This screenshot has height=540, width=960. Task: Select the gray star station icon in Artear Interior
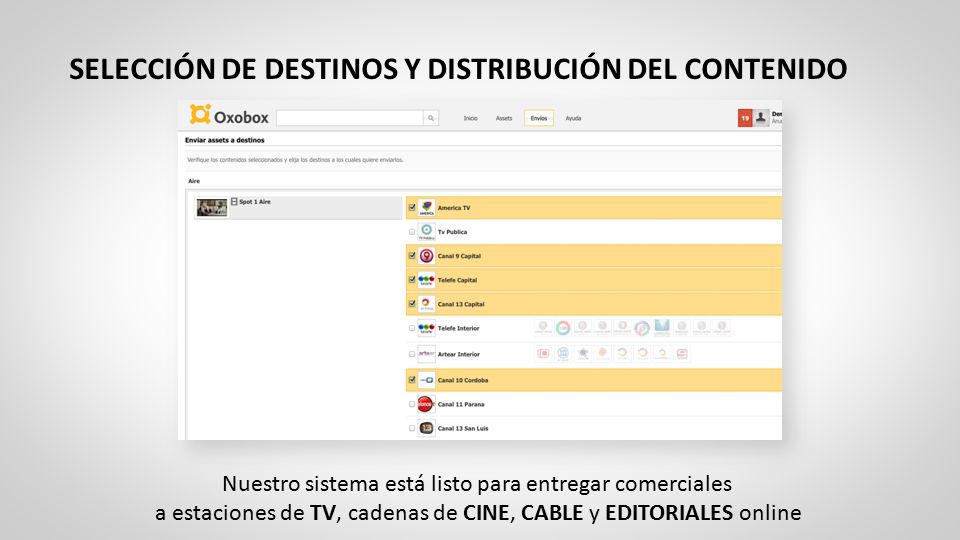583,353
